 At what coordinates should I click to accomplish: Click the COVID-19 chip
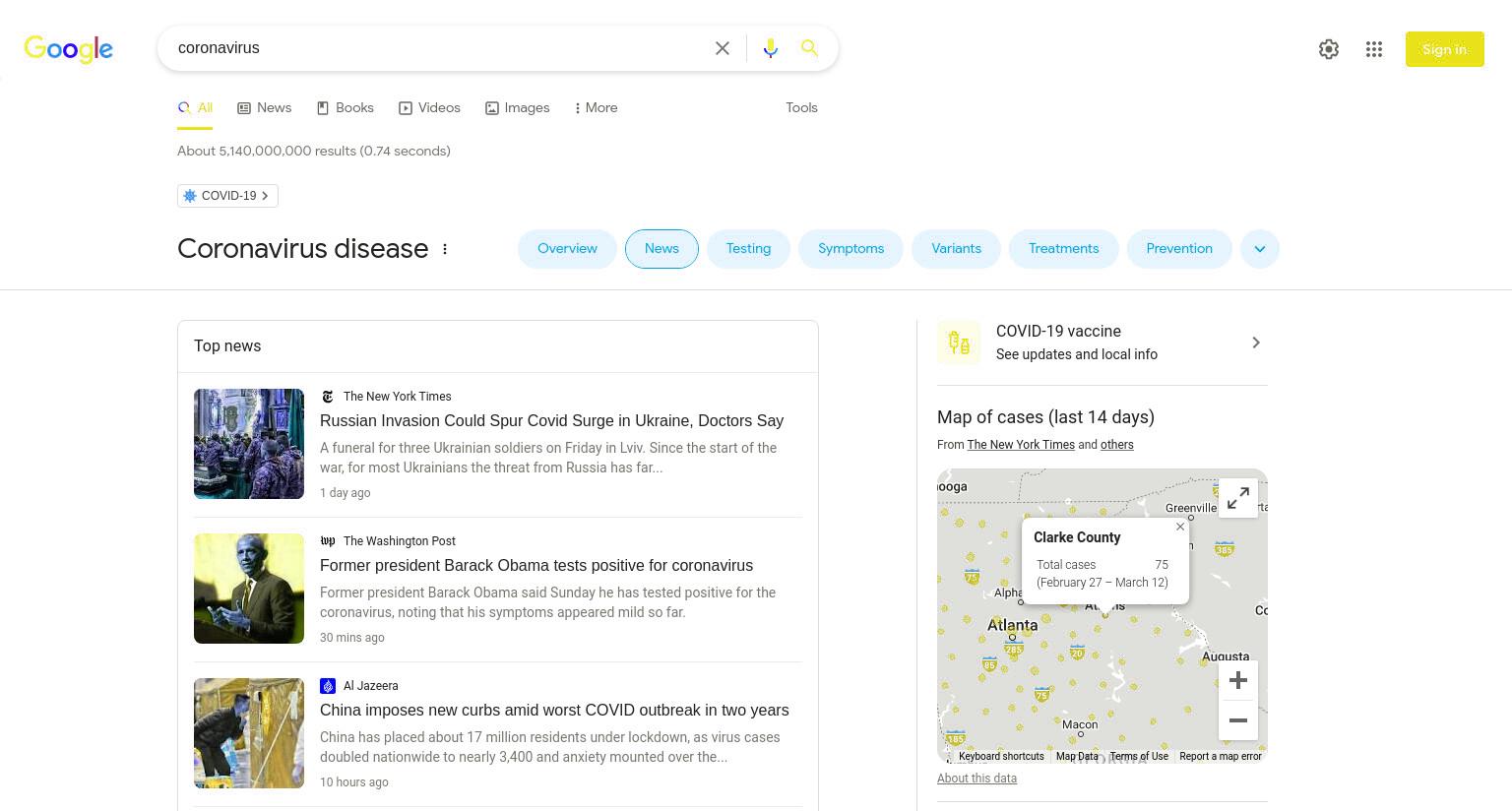[227, 196]
